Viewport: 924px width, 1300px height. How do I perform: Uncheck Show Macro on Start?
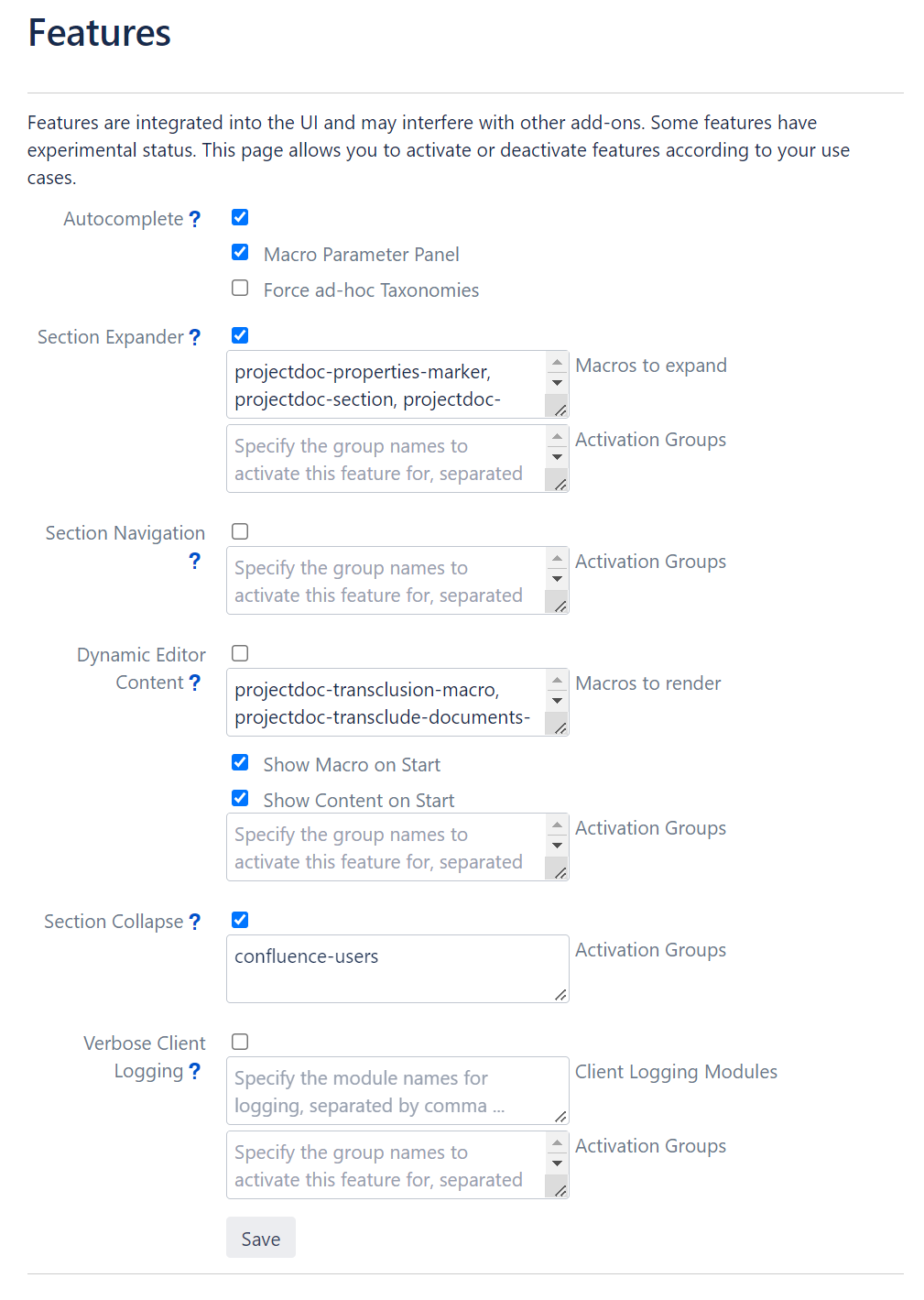(240, 763)
